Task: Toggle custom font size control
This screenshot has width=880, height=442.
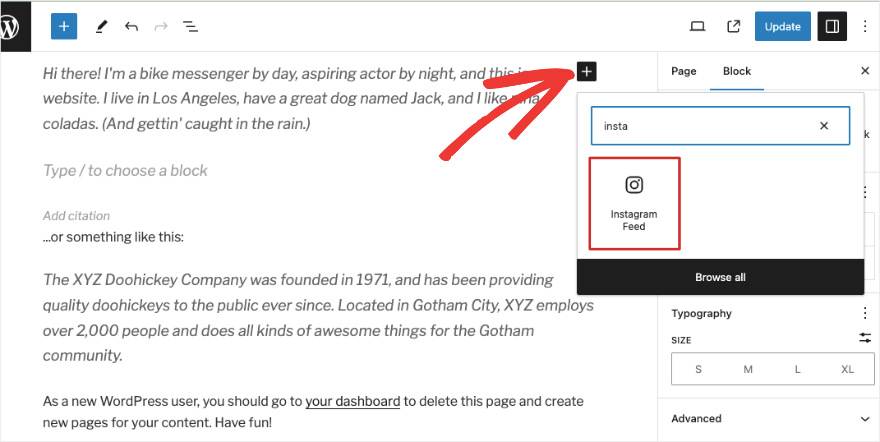Action: 865,339
